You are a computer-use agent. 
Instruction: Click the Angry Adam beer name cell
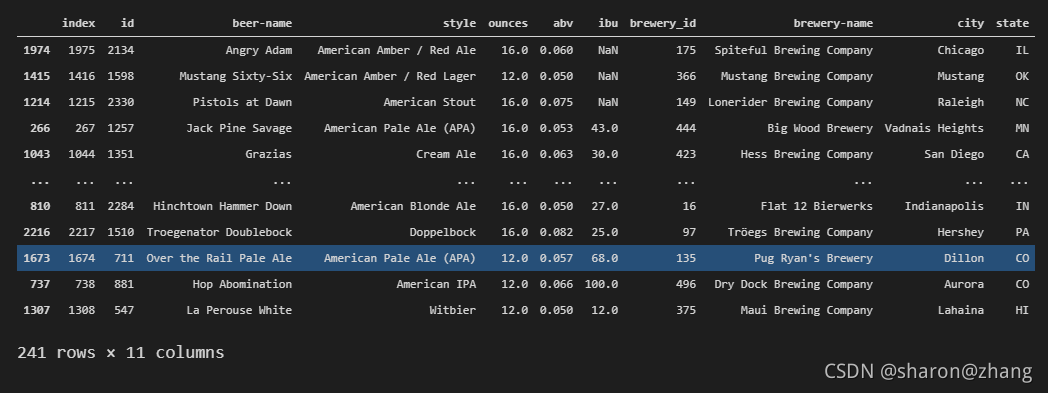(x=259, y=50)
